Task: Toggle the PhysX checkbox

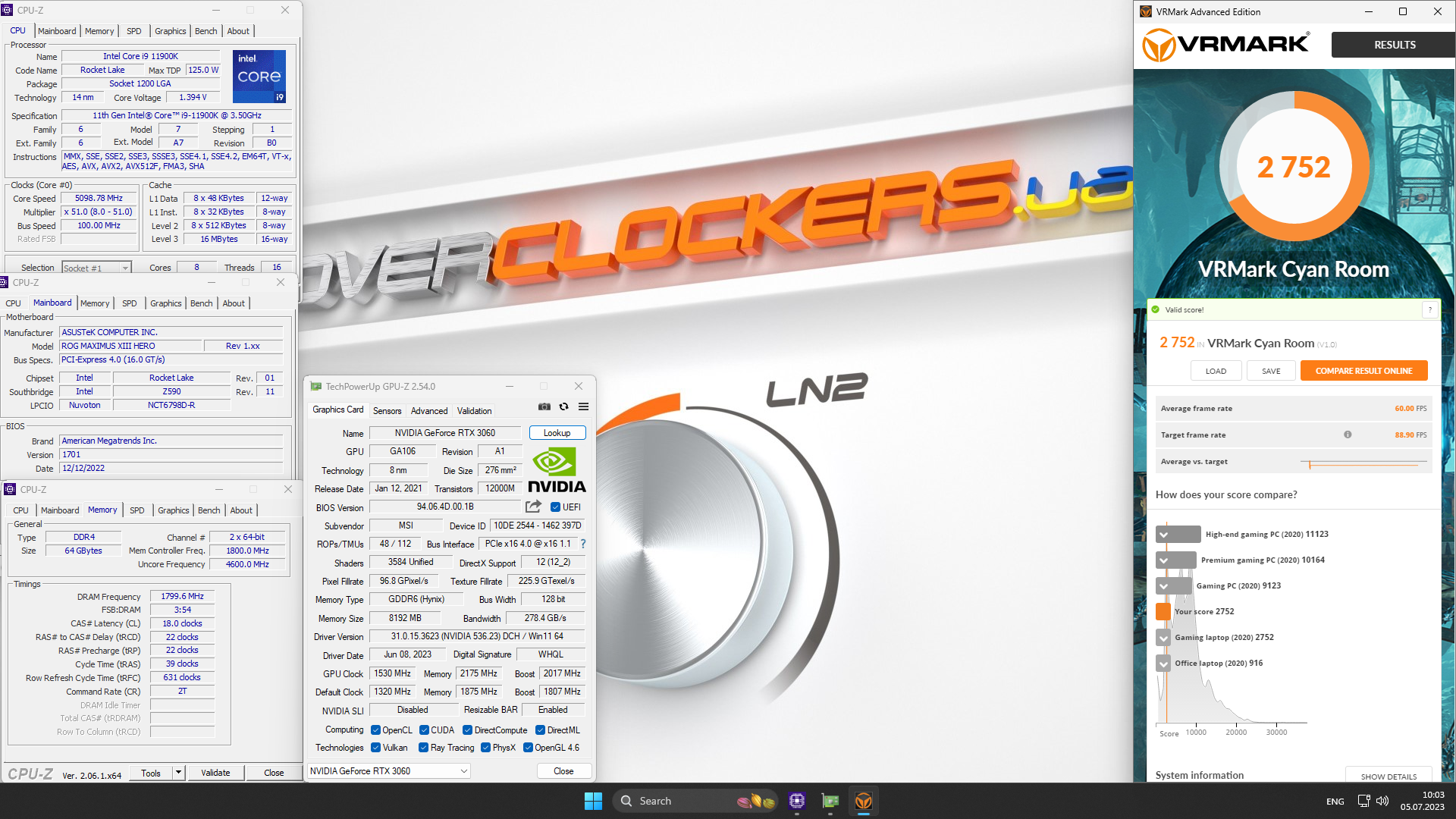Action: click(485, 748)
